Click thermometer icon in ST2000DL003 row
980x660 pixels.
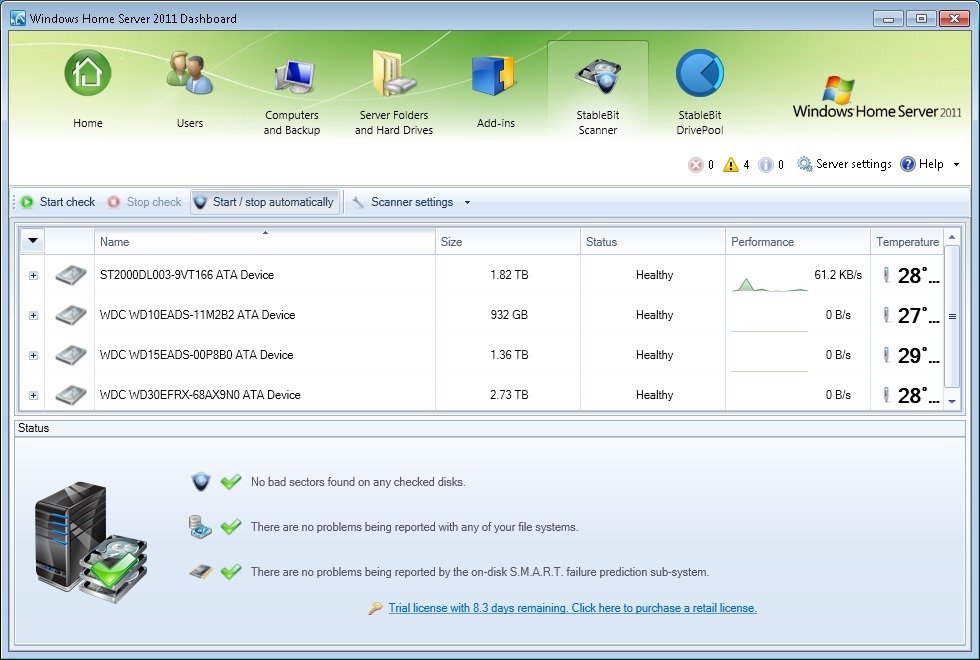(x=886, y=275)
